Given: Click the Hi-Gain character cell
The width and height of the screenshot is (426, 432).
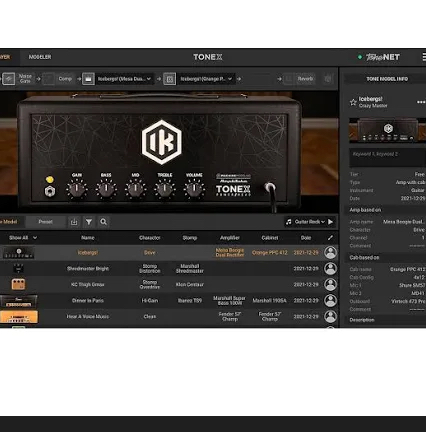Looking at the screenshot, I should point(150,301).
